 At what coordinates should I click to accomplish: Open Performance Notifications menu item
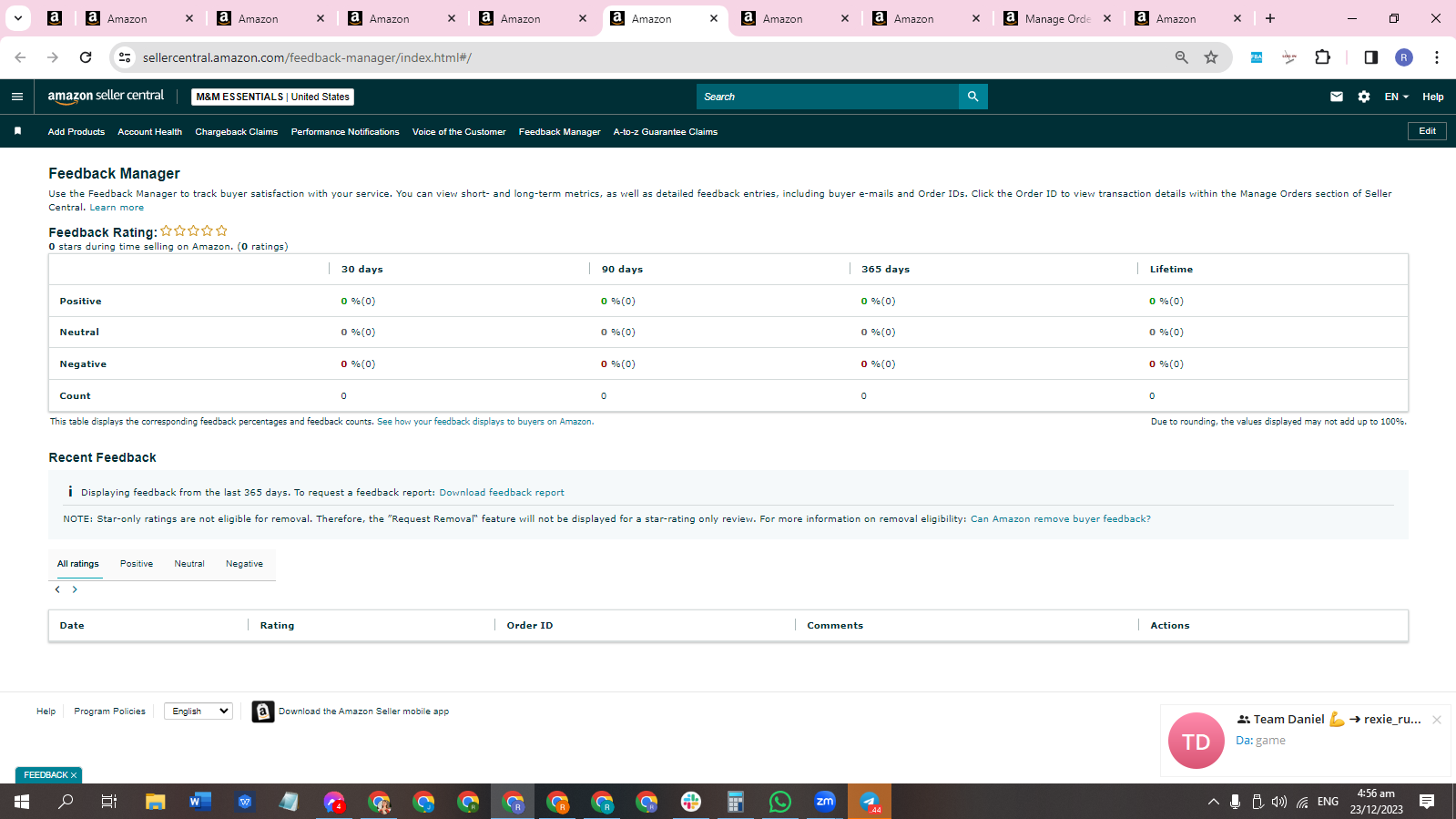point(345,132)
